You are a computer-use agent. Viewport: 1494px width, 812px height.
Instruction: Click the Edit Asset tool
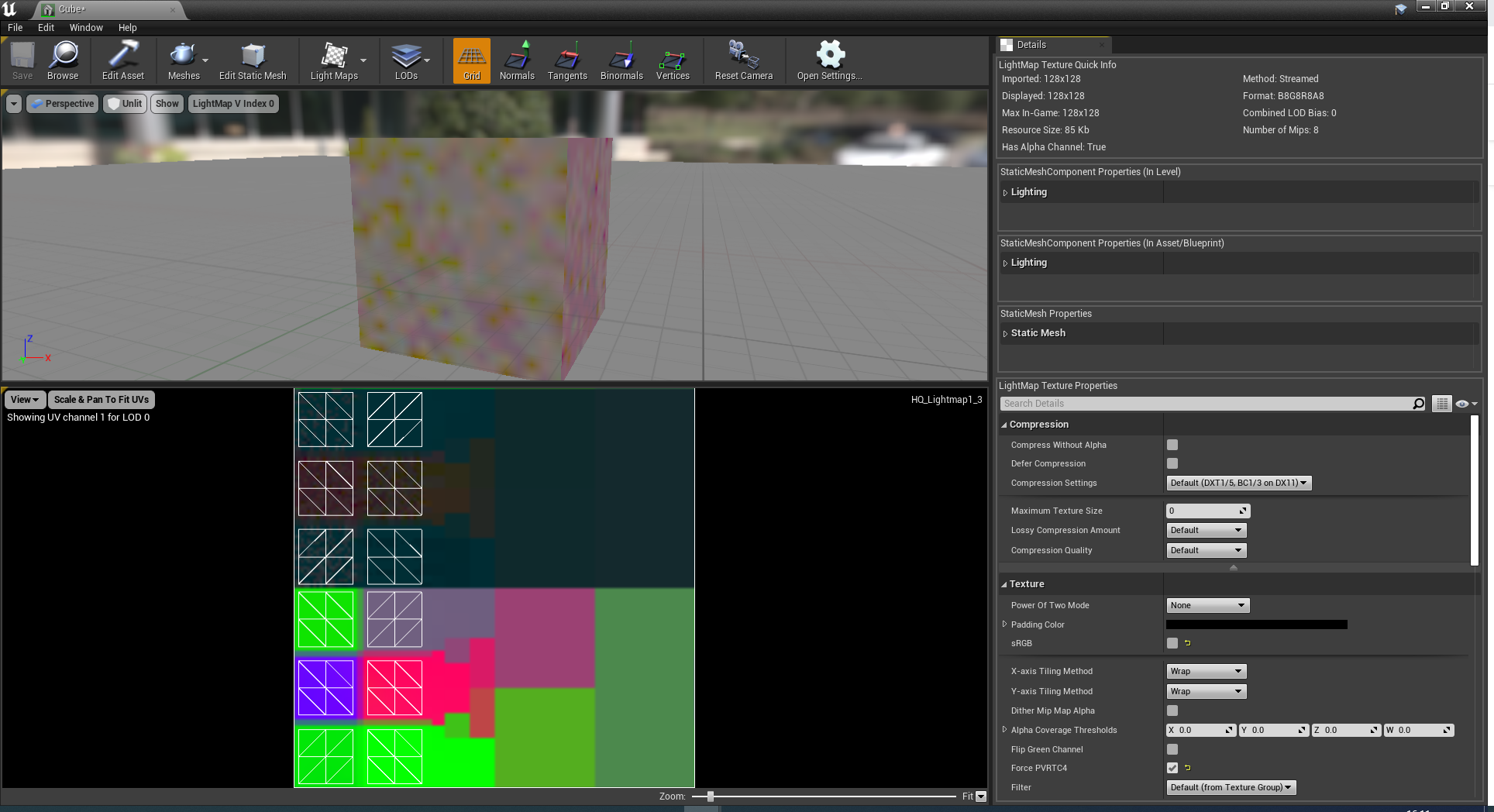click(x=123, y=60)
